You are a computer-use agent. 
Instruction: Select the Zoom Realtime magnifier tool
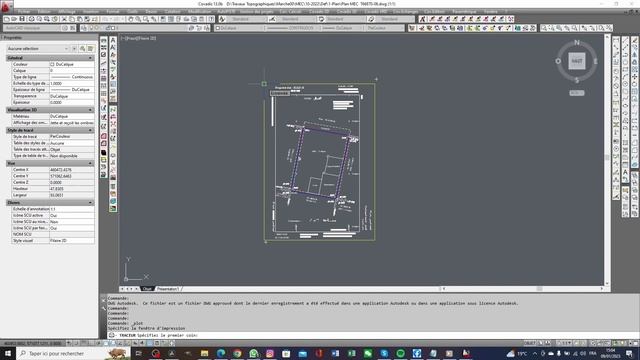[138, 19]
